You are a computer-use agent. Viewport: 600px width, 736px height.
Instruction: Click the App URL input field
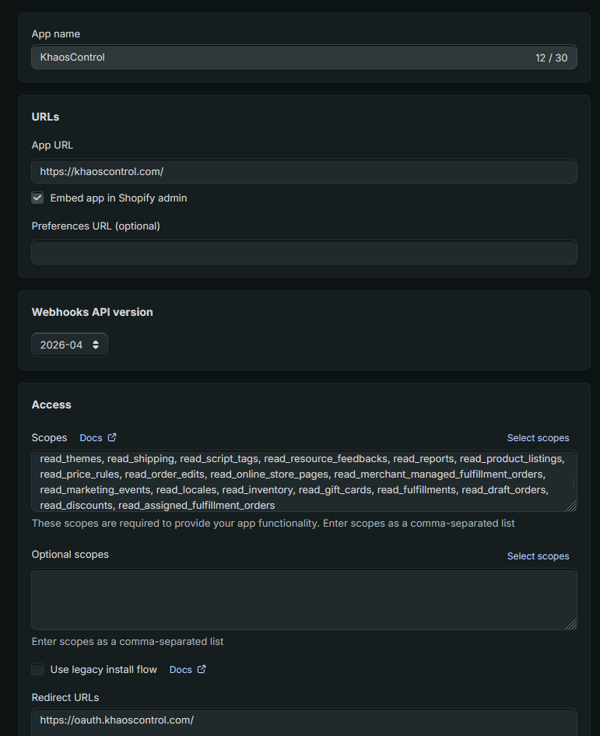tap(304, 171)
